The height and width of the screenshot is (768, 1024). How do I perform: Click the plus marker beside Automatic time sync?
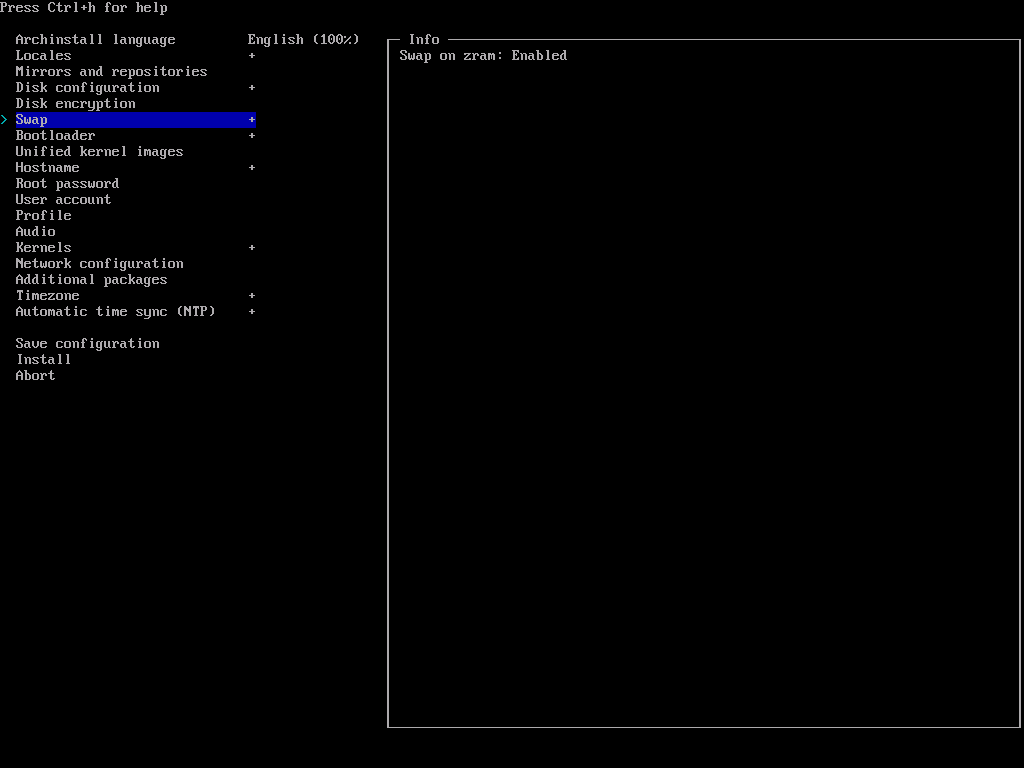[x=252, y=312]
